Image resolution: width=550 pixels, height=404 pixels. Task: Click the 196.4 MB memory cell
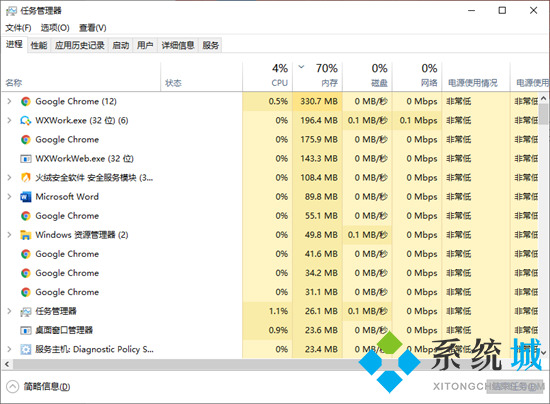(318, 121)
